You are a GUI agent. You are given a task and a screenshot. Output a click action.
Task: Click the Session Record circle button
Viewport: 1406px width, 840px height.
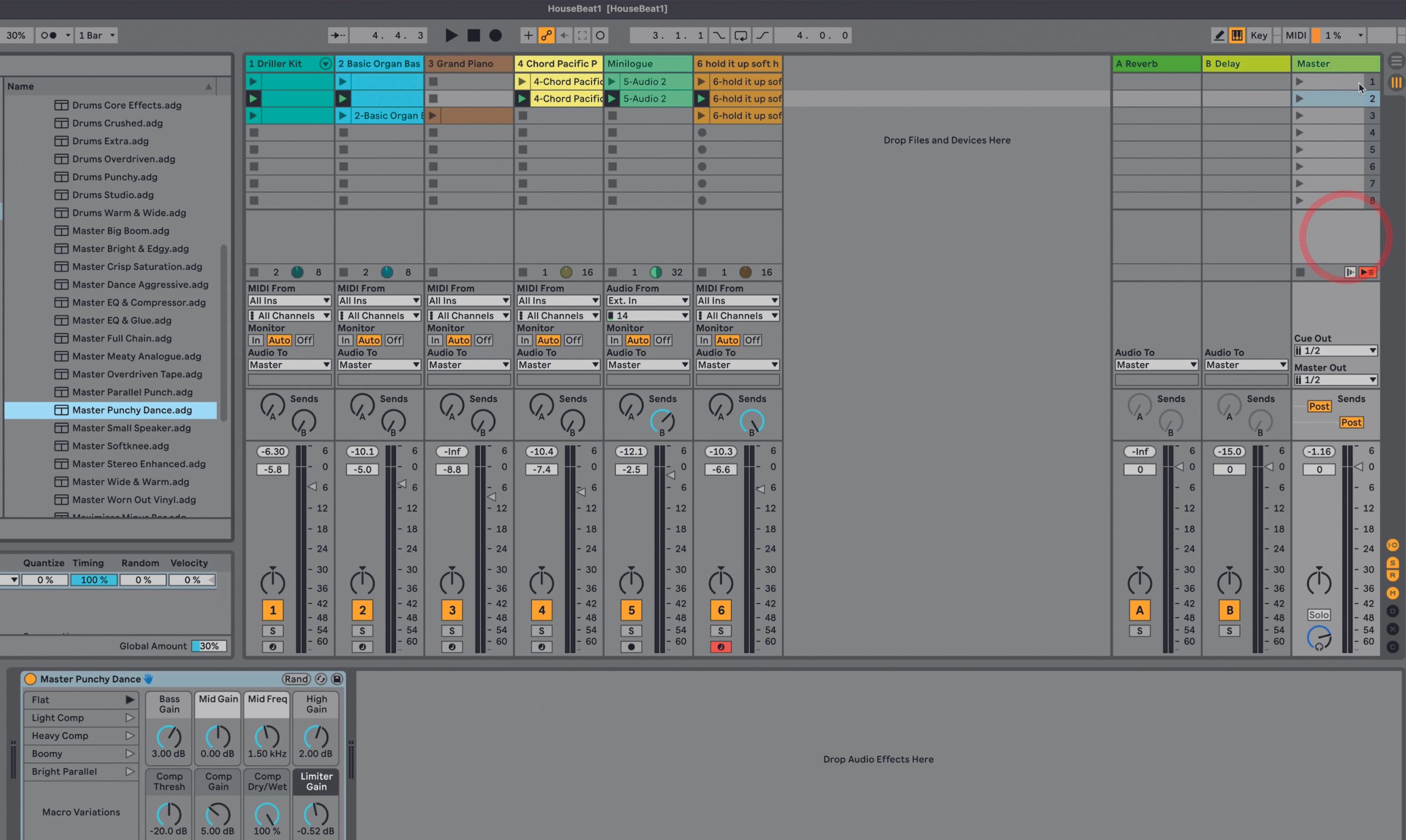(600, 35)
